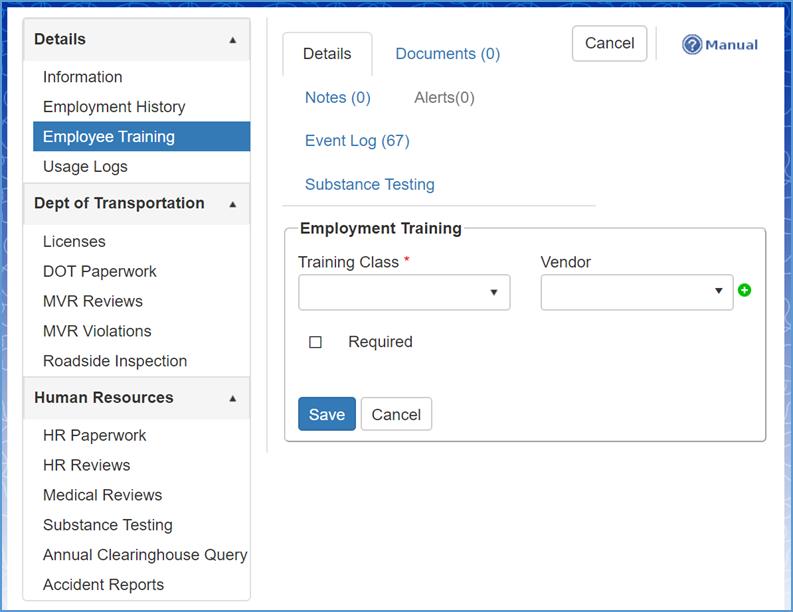
Task: Enable the Required checkbox
Action: 316,342
